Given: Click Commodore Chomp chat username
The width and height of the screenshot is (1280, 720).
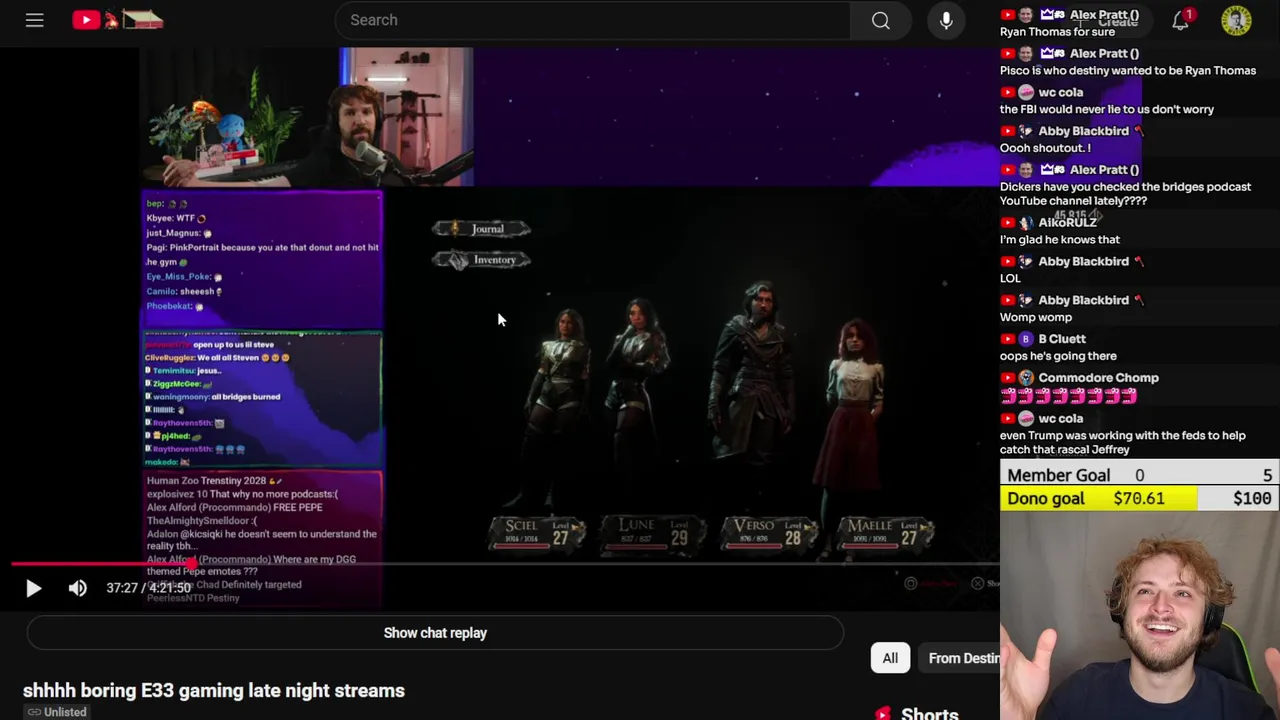Looking at the screenshot, I should pyautogui.click(x=1098, y=378).
